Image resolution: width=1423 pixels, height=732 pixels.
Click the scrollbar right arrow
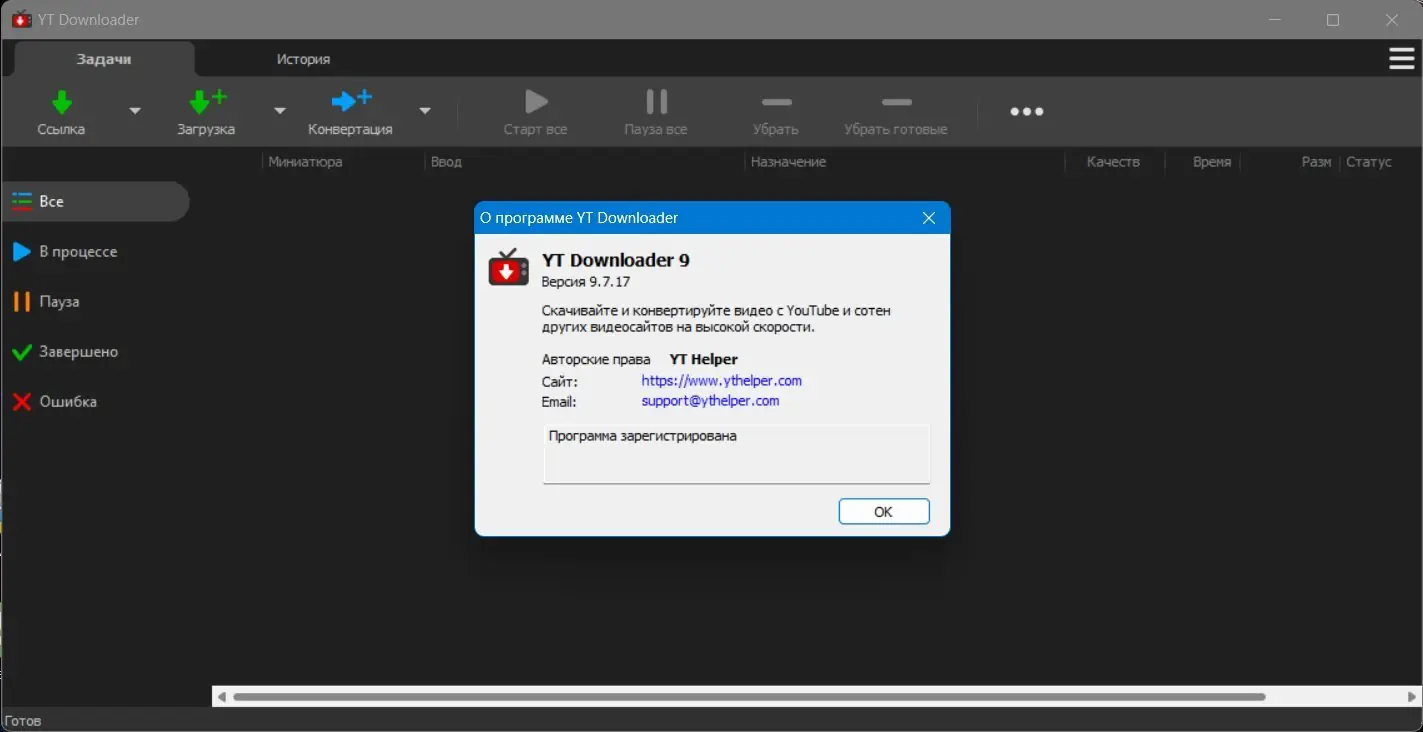(x=1412, y=696)
